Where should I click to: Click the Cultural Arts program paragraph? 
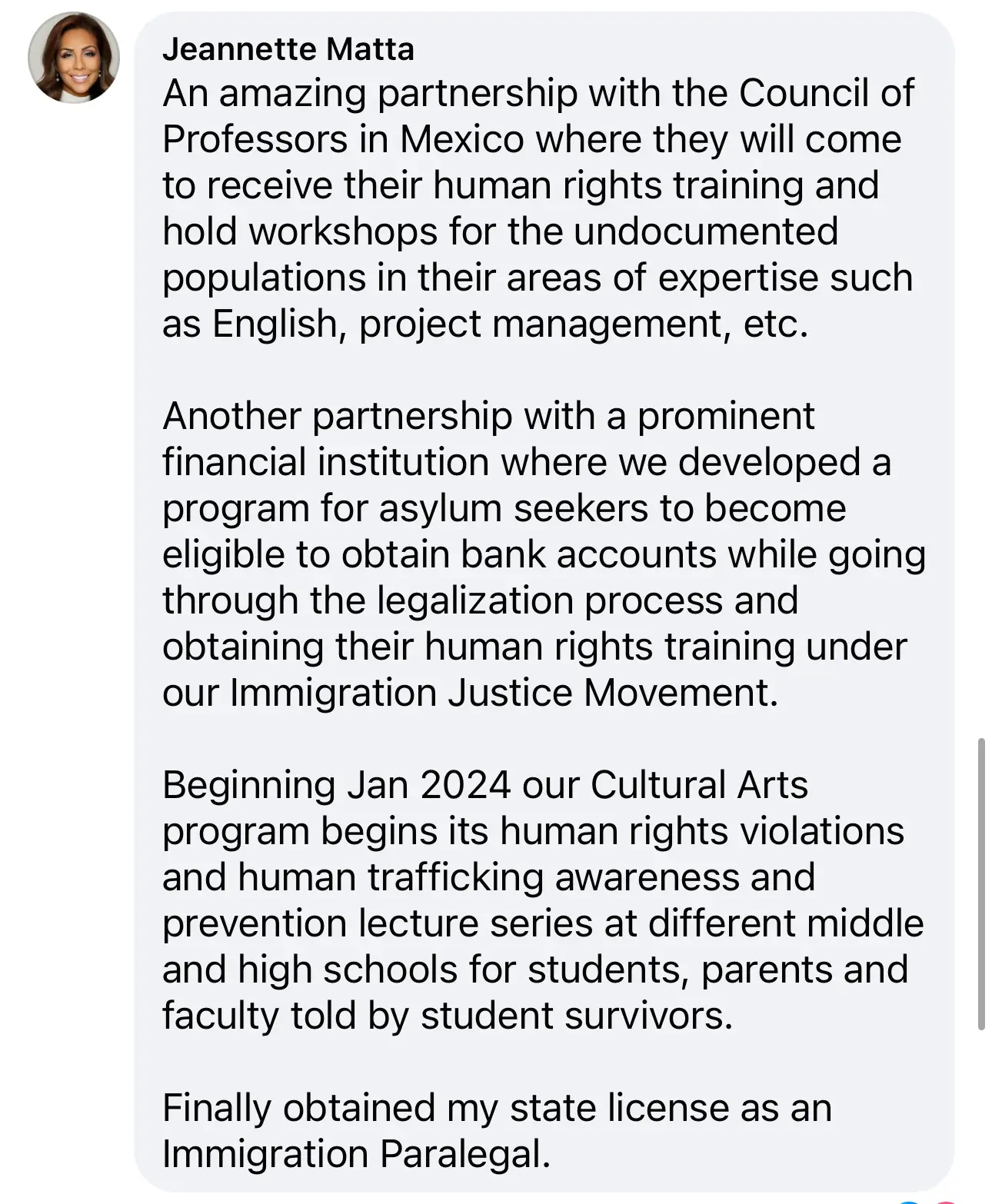coord(538,900)
